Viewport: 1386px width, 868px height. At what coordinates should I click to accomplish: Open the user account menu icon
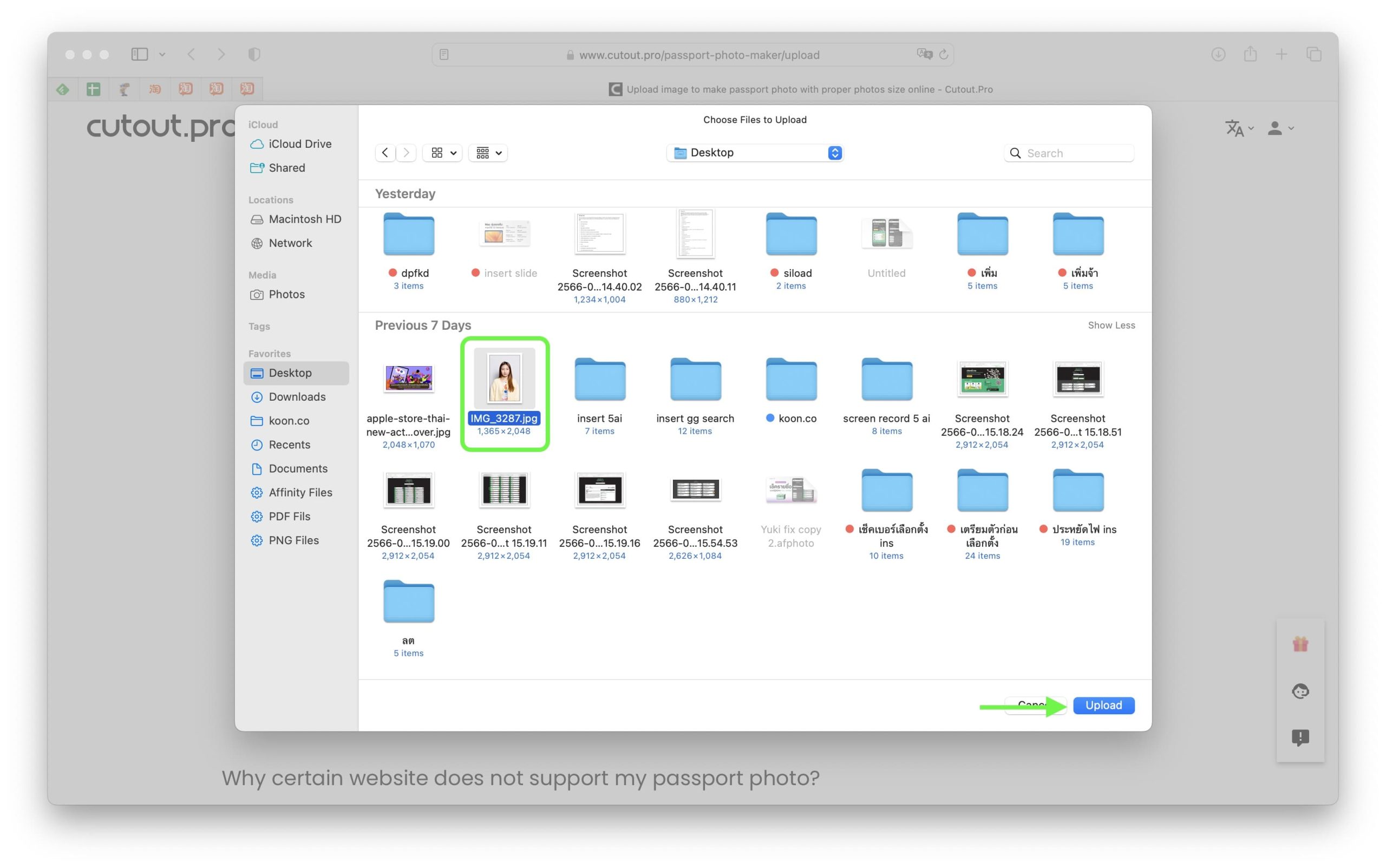click(x=1280, y=128)
